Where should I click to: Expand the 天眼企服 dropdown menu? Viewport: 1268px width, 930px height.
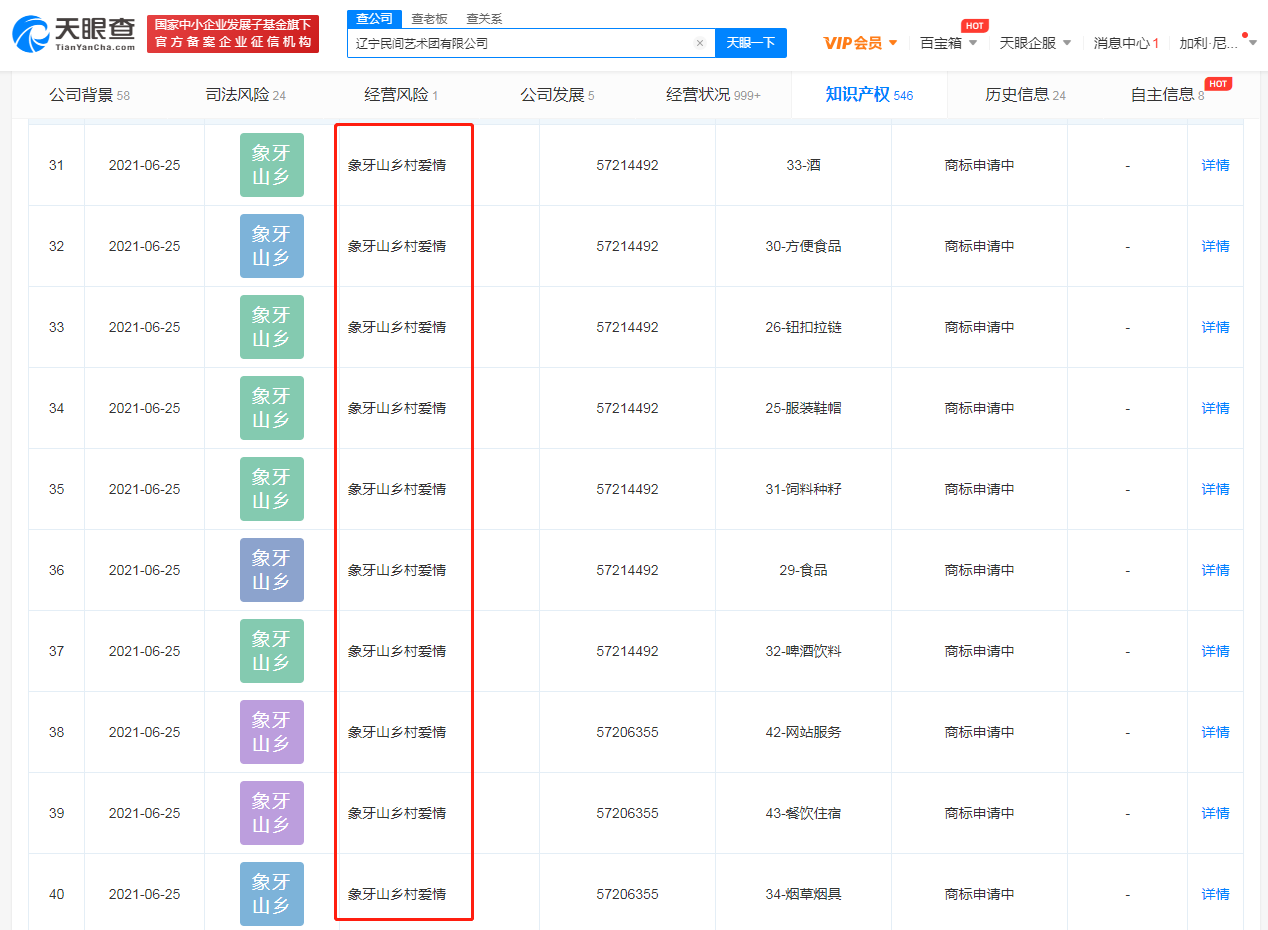(1035, 43)
